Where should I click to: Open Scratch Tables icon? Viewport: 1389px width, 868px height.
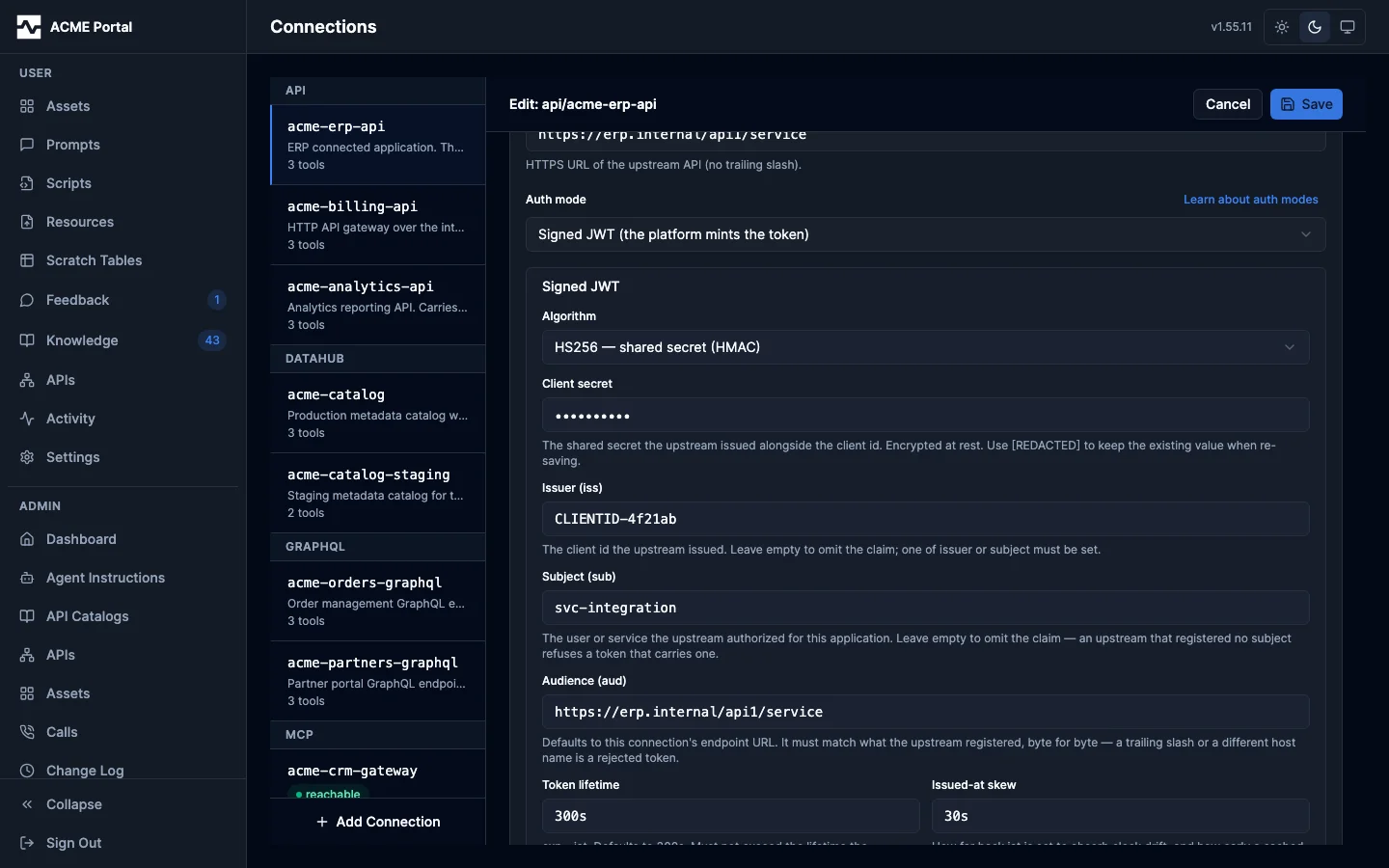pos(27,260)
